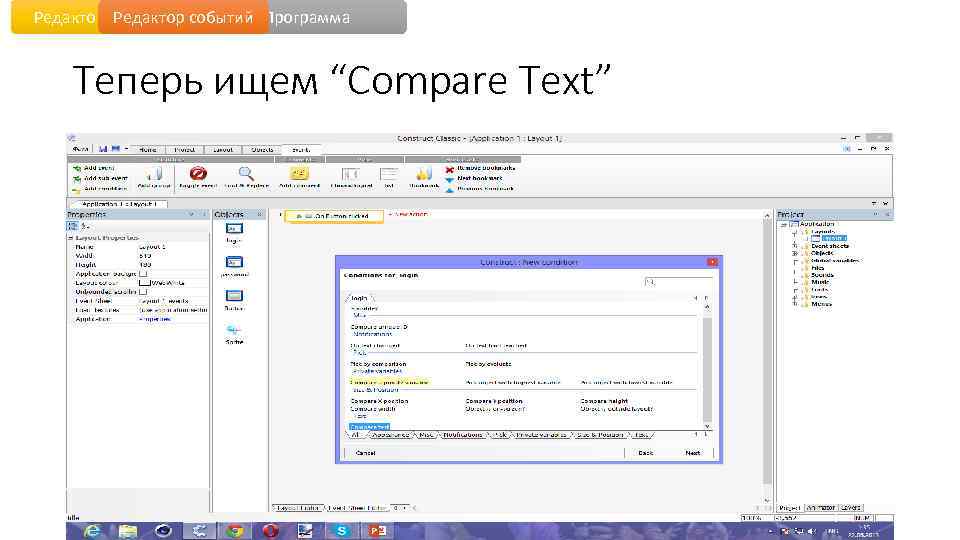960x540 pixels.
Task: Select highlighted Compare text condition
Action: [x=370, y=427]
